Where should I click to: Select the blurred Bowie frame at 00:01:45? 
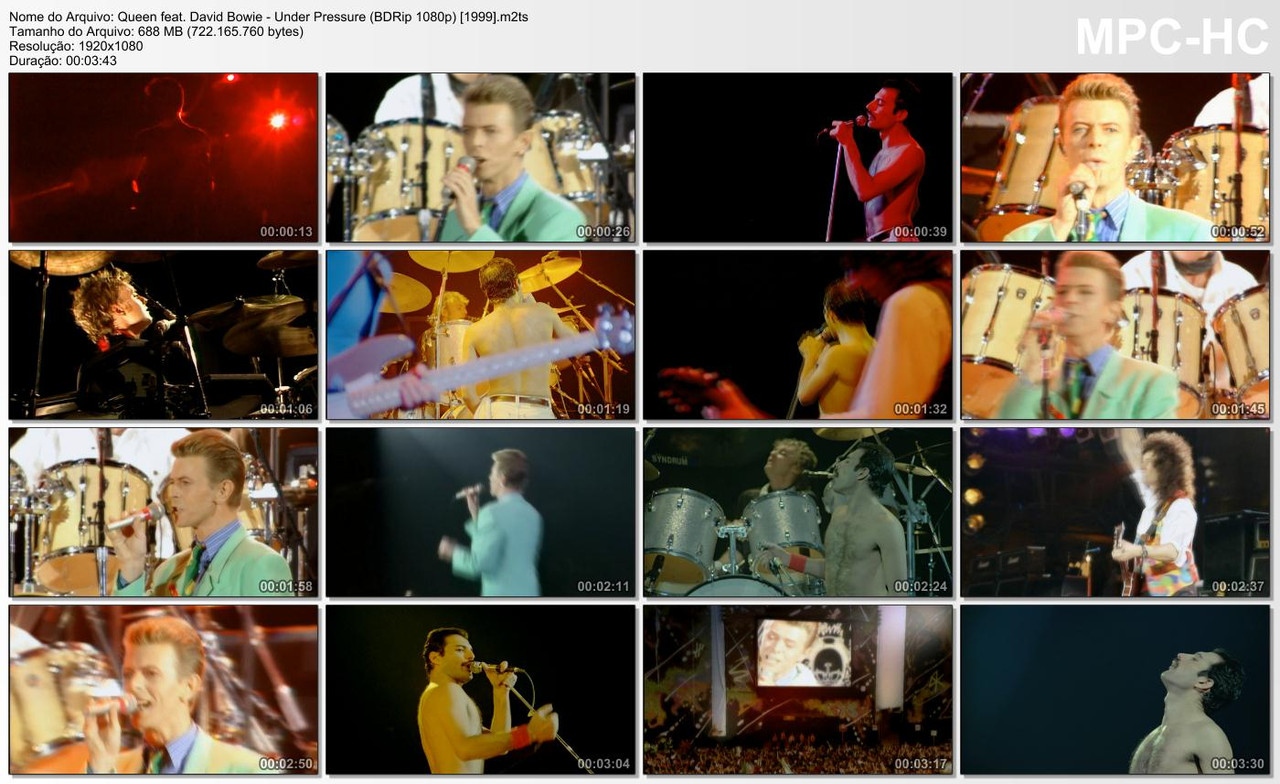pos(1116,334)
